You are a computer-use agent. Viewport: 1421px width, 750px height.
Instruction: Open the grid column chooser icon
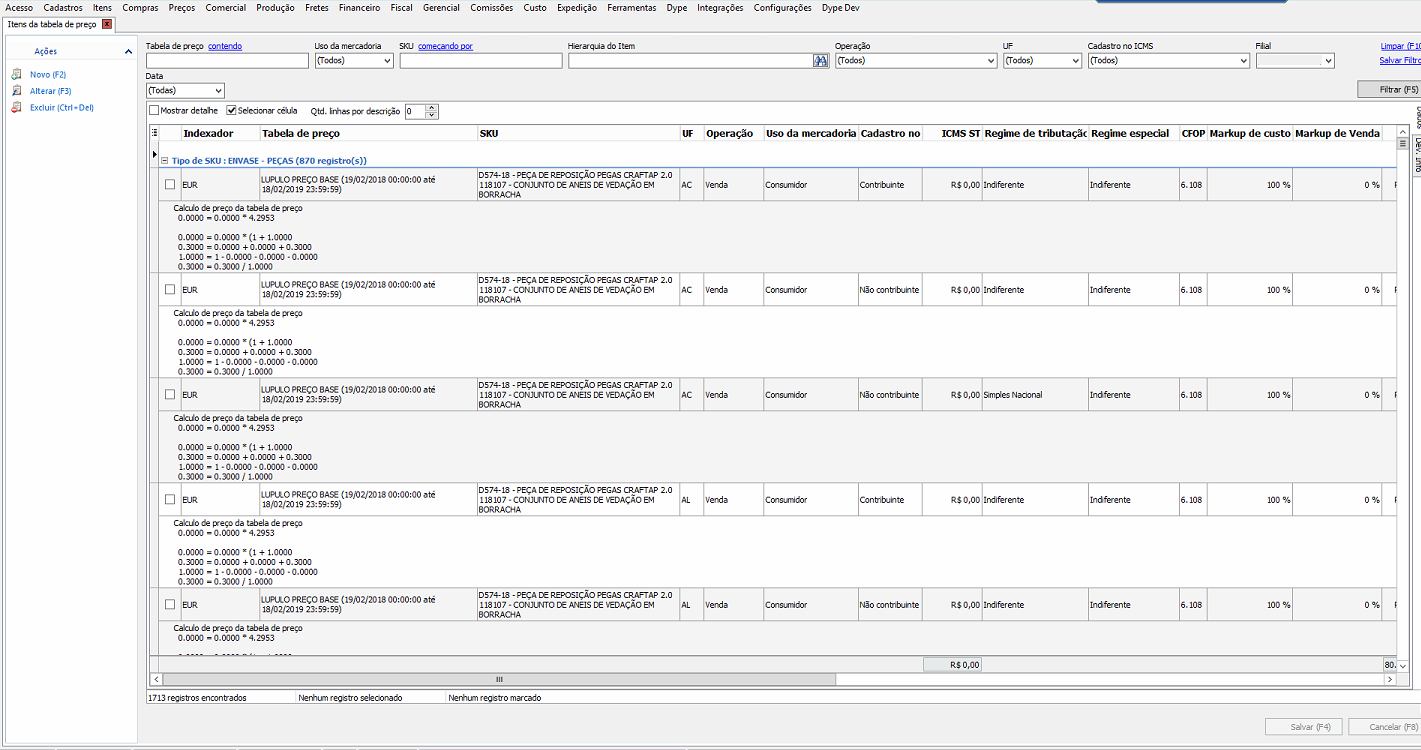coord(155,133)
